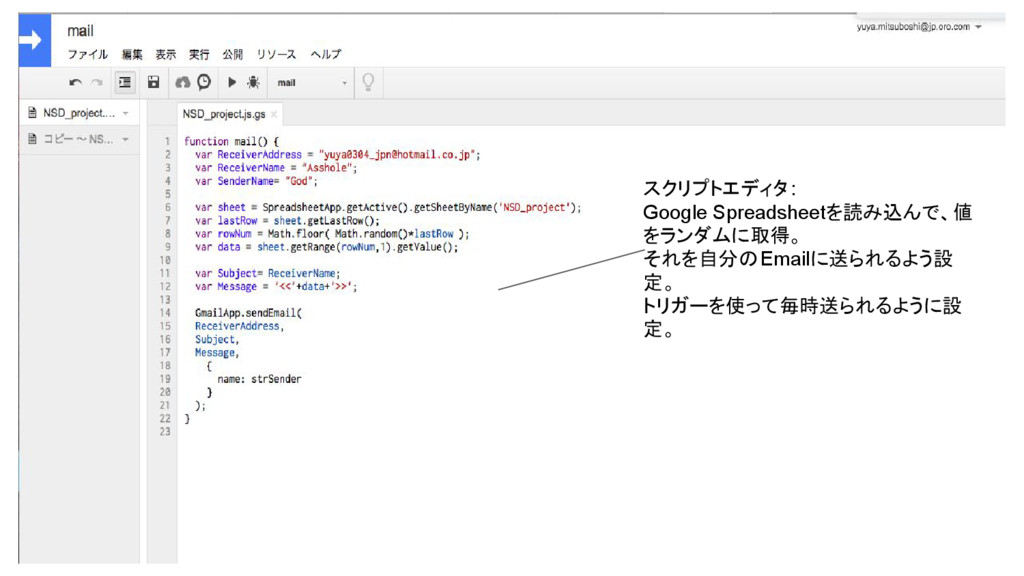This screenshot has height=576, width=1024.
Task: Close the NSD_project.js.gs tab
Action: [274, 115]
